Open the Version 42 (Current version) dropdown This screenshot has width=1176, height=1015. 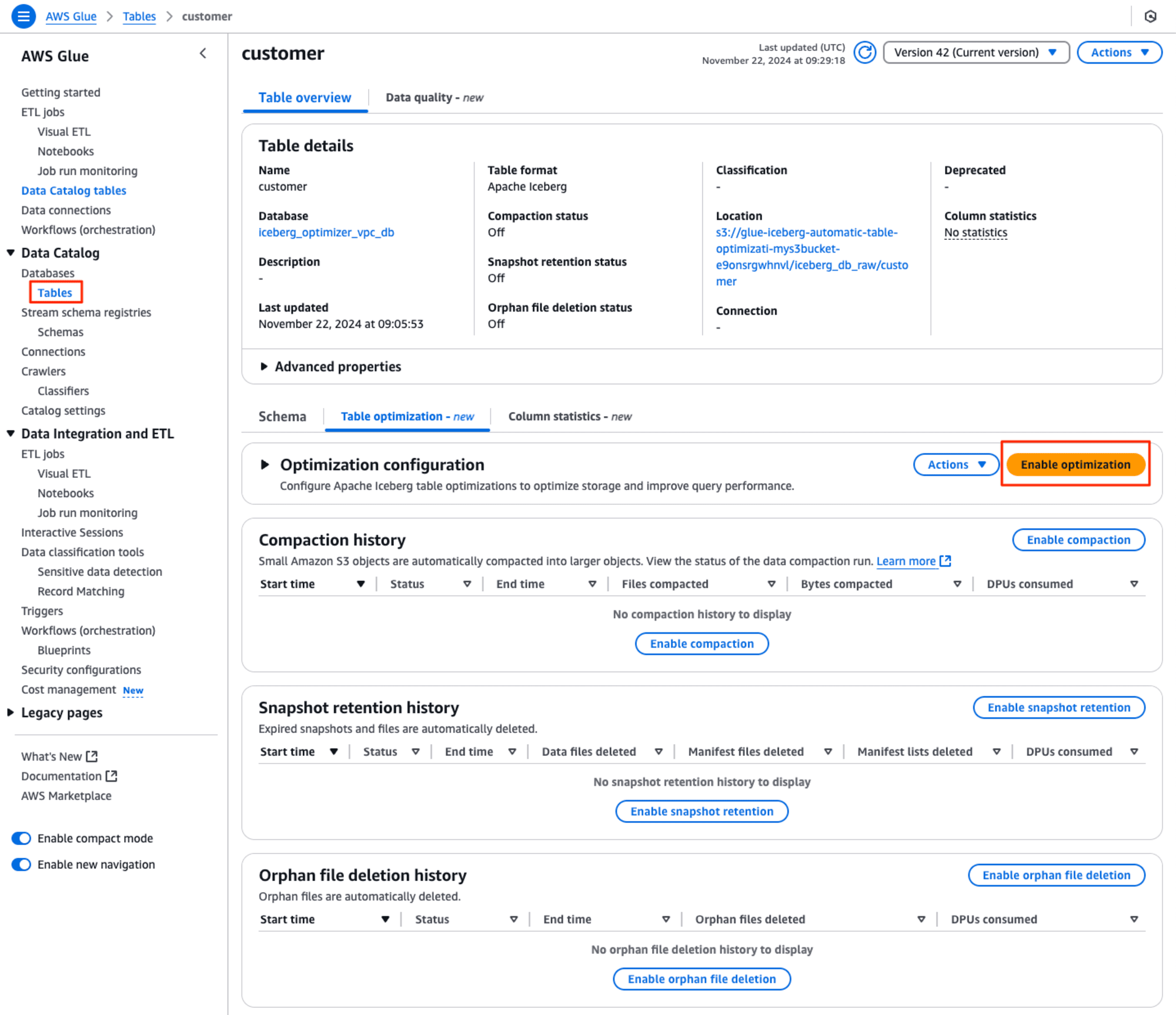point(976,52)
